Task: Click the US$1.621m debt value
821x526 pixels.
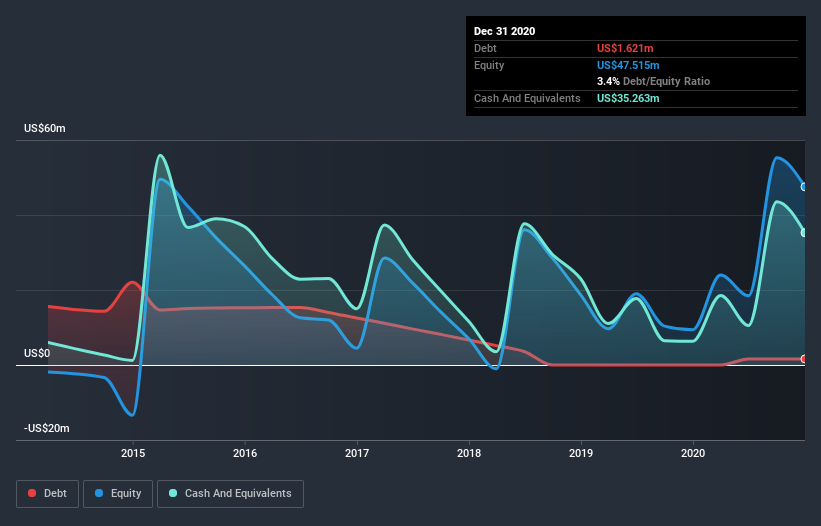Action: [x=625, y=48]
